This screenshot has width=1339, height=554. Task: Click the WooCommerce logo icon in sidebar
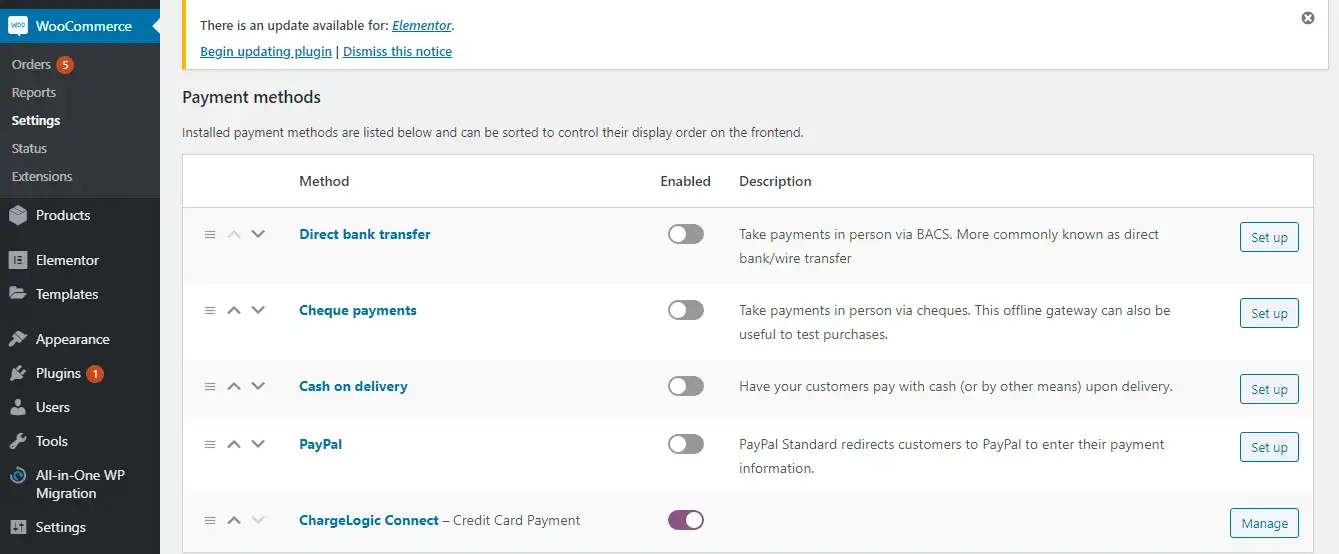[x=17, y=26]
